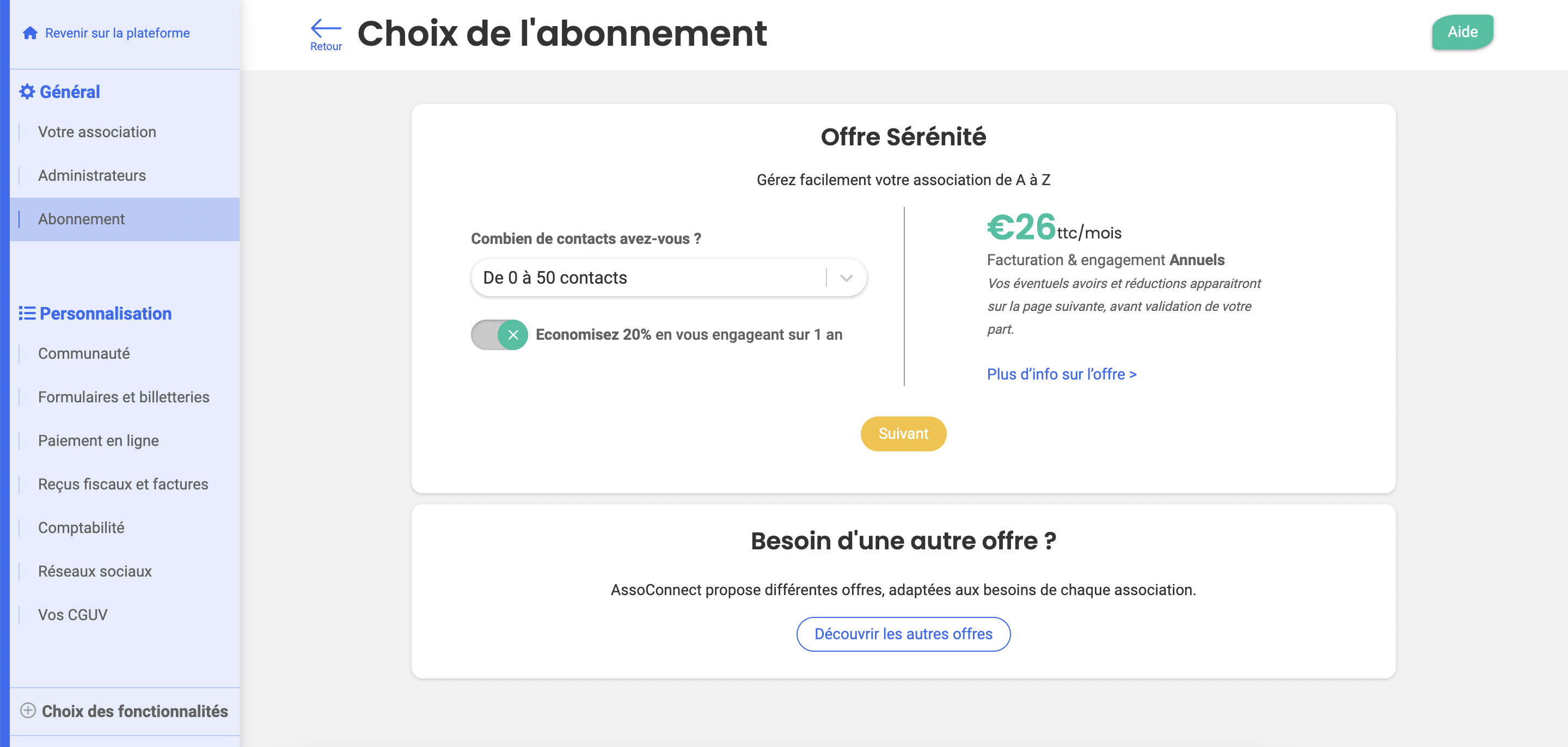Click the list icon beside Personnalisation
1568x747 pixels.
[27, 313]
